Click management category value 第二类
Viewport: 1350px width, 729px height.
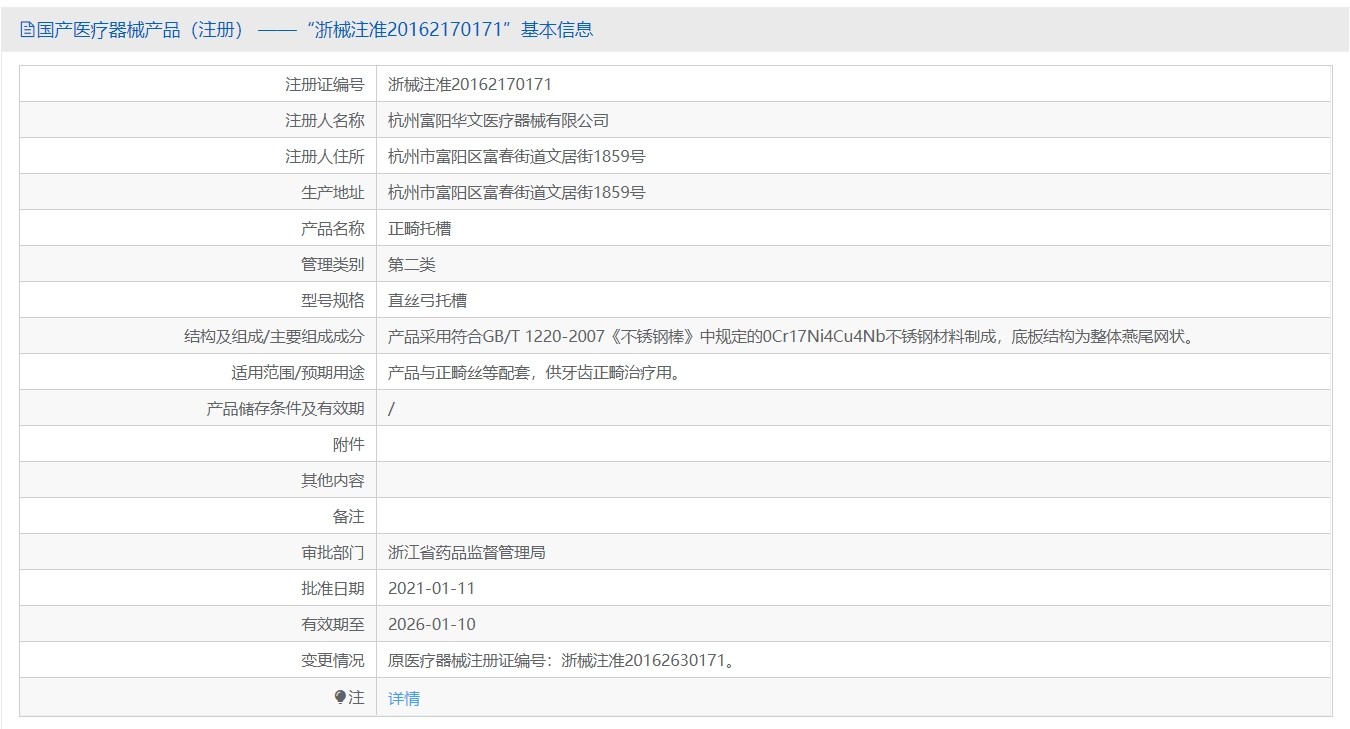412,264
